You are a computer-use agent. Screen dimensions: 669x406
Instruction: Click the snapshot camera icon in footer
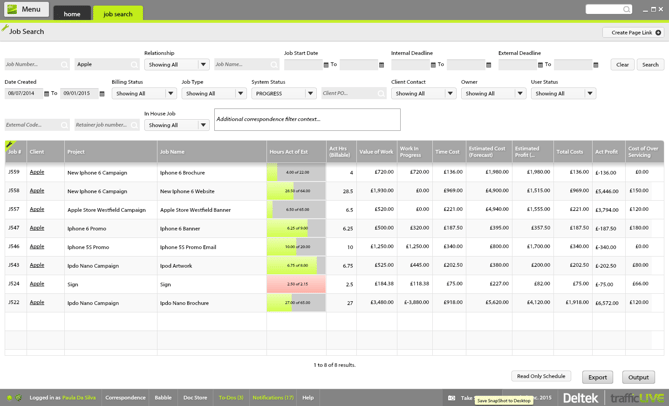coord(451,398)
